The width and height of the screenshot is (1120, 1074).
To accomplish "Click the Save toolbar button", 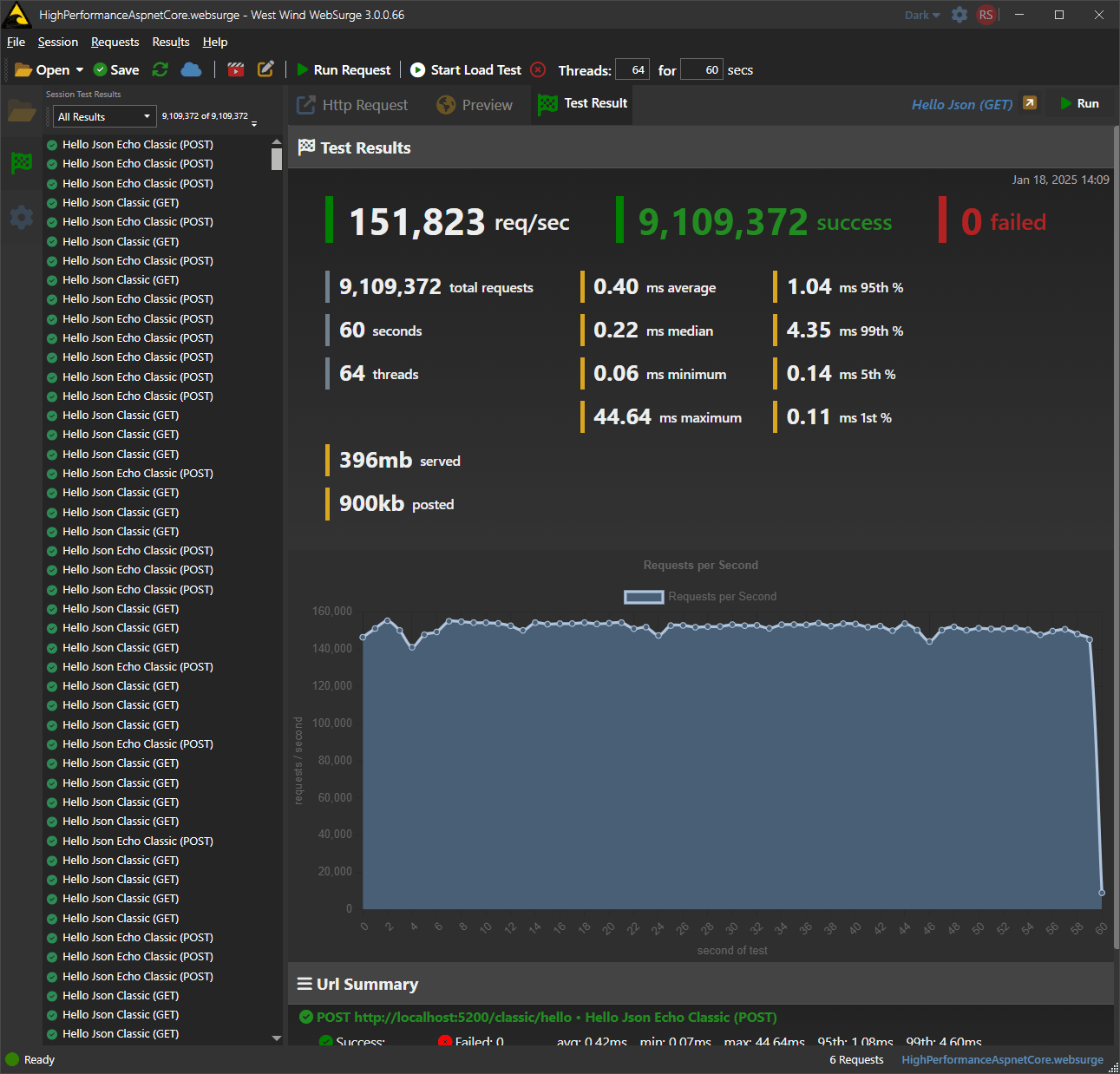I will click(116, 69).
